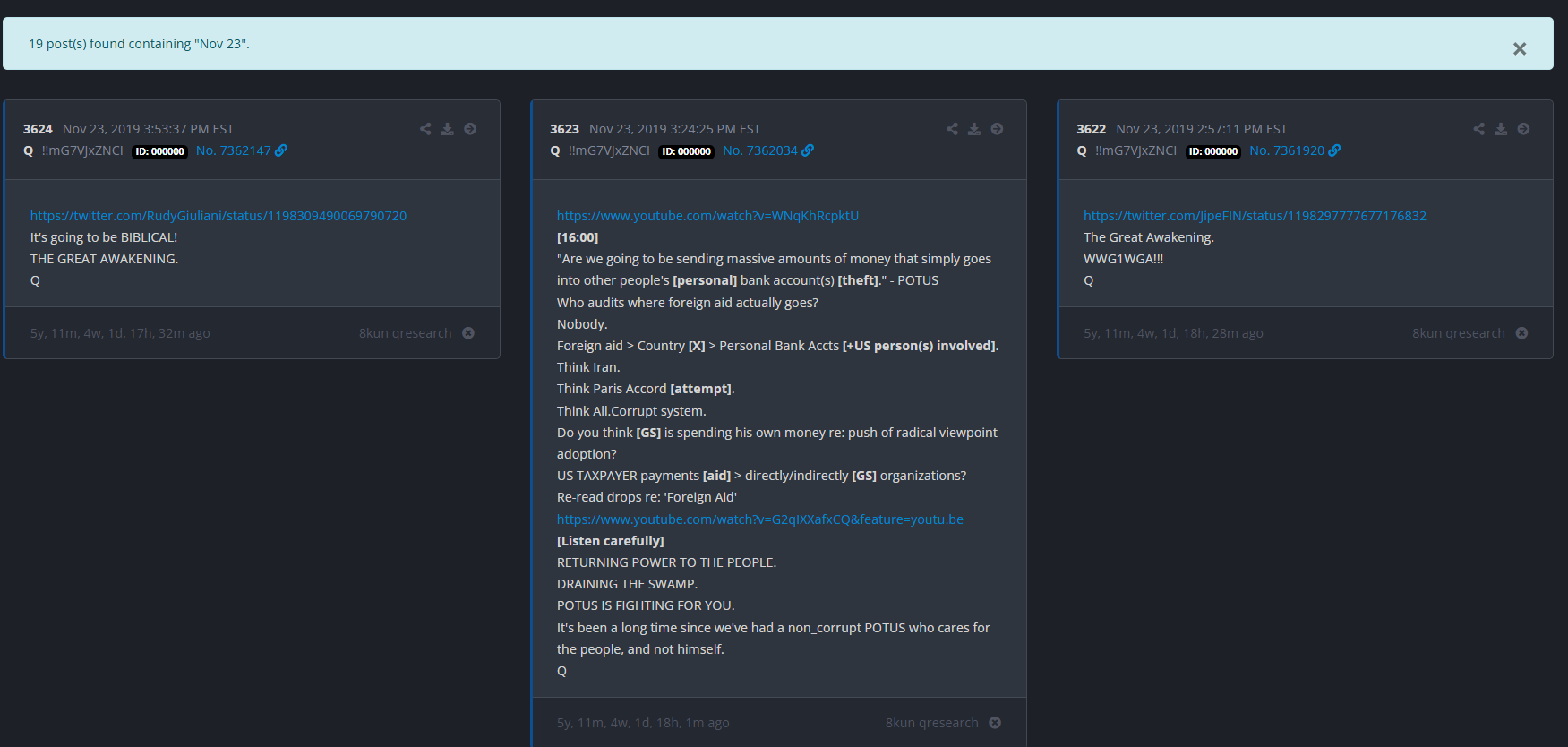Dismiss the '19 post(s) found' search alert
1568x747 pixels.
pyautogui.click(x=1519, y=49)
